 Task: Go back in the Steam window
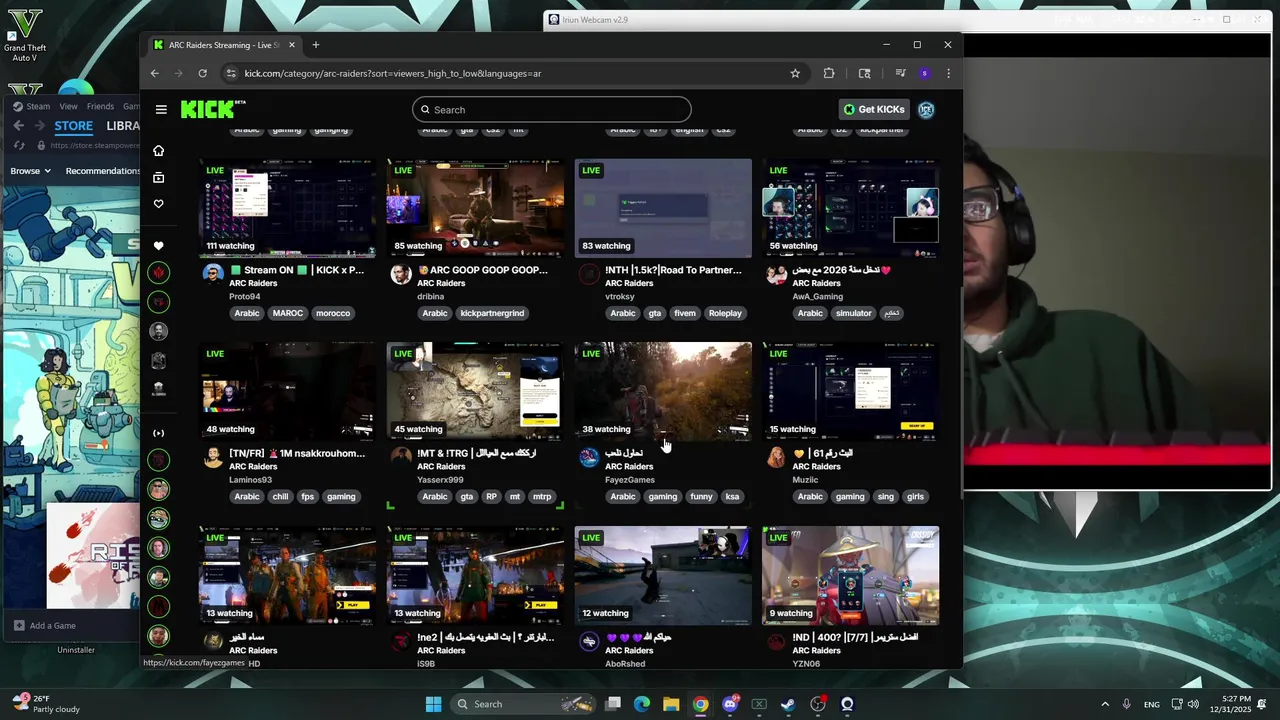[18, 126]
